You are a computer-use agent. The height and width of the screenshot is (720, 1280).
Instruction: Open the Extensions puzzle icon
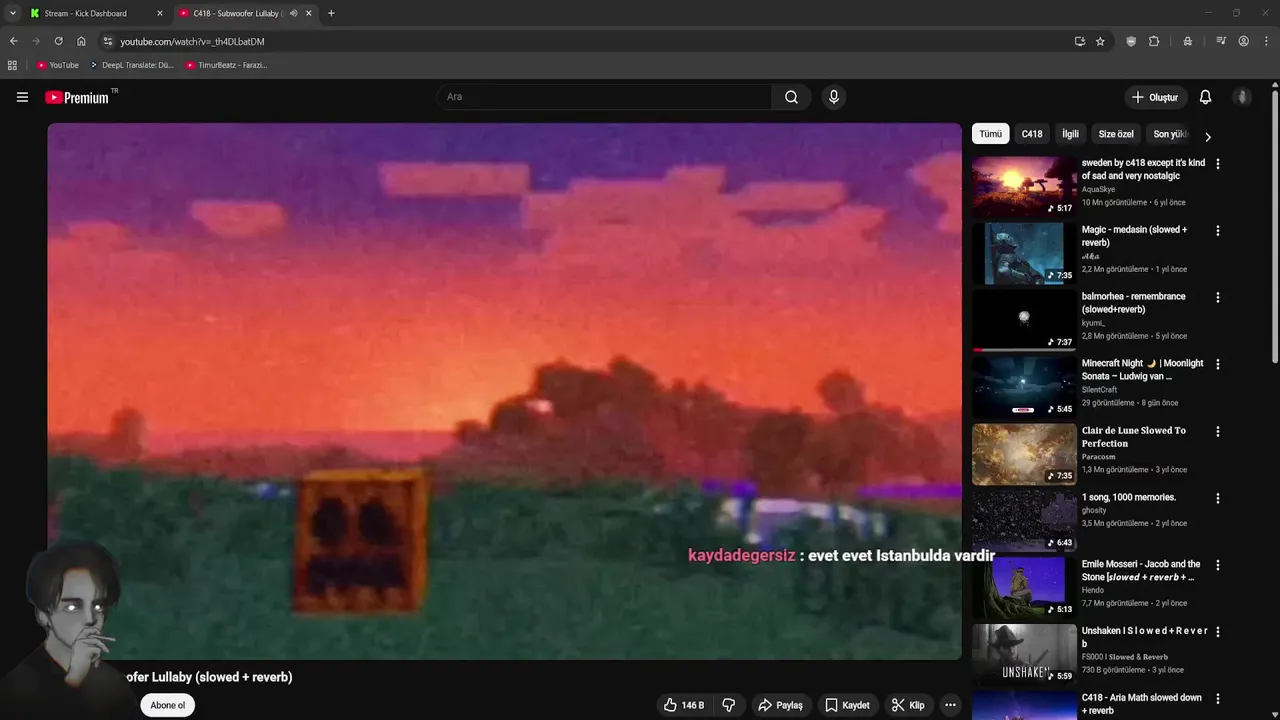(1154, 41)
